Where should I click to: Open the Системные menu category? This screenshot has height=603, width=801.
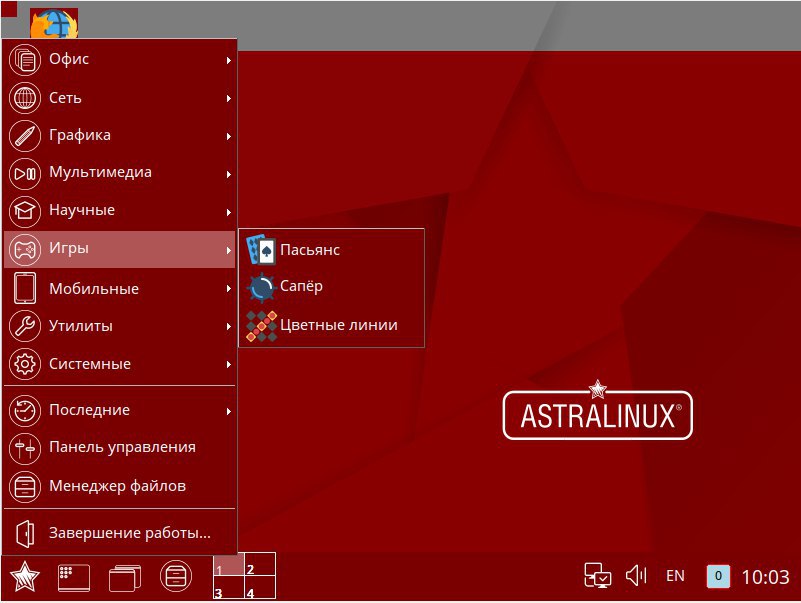(120, 364)
